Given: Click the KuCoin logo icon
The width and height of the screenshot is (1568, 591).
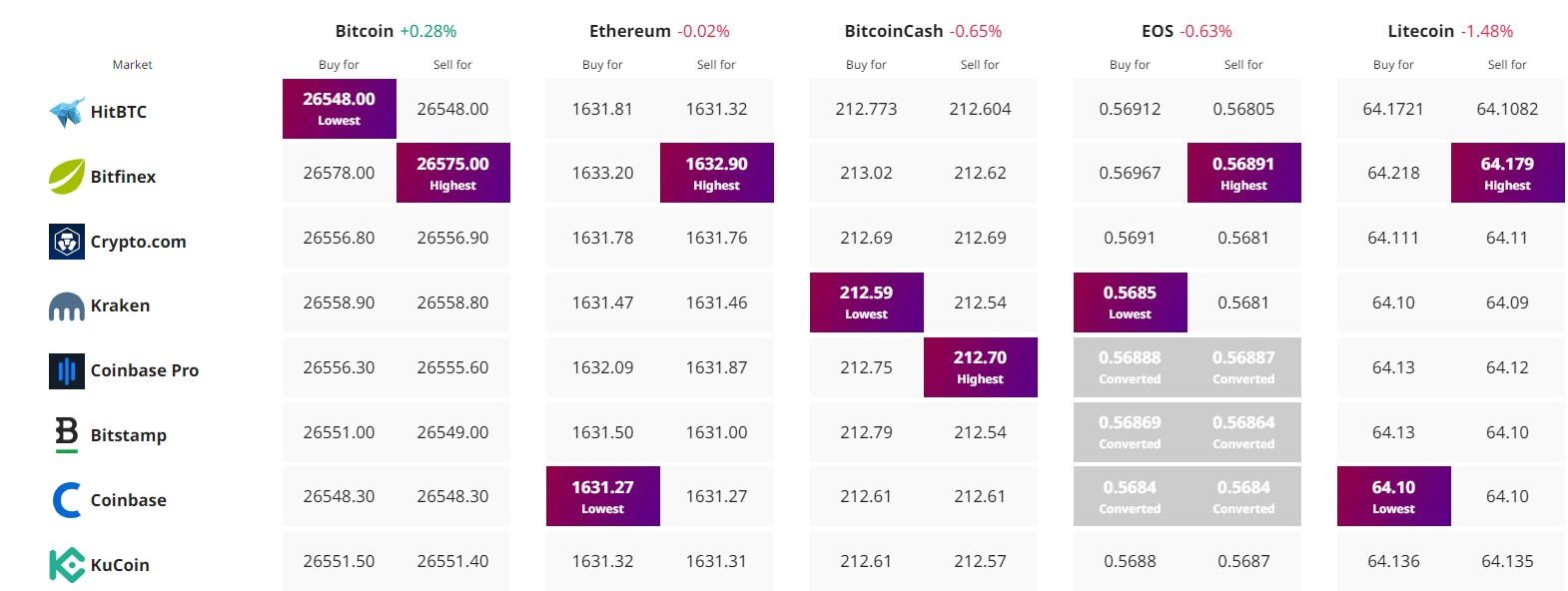Looking at the screenshot, I should 67,565.
